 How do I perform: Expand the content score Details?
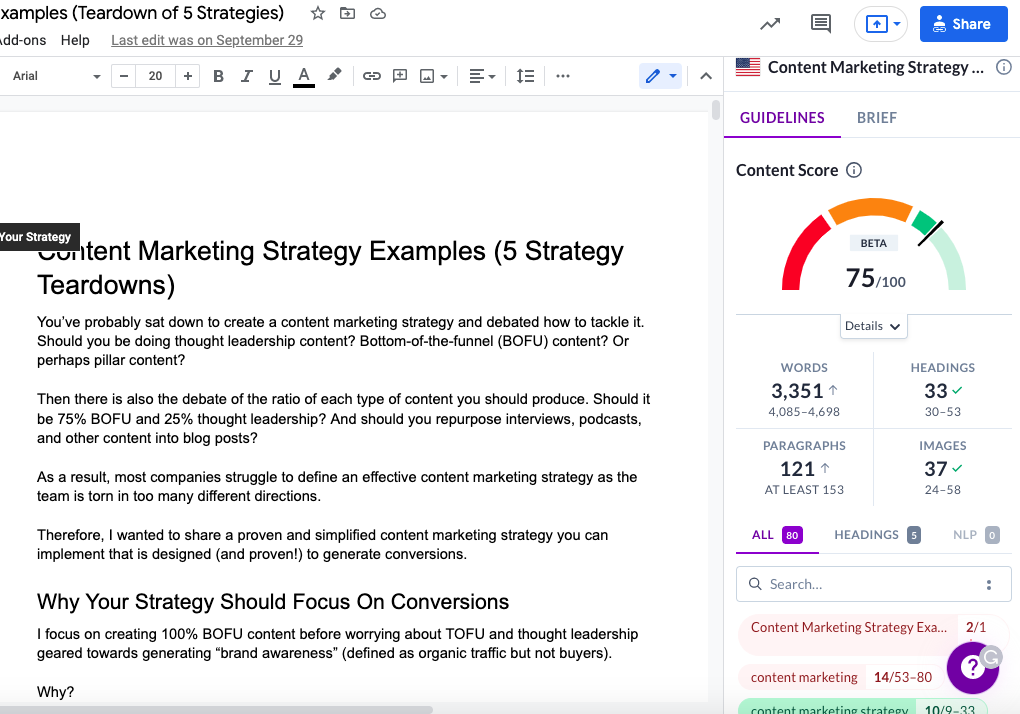[x=873, y=326]
